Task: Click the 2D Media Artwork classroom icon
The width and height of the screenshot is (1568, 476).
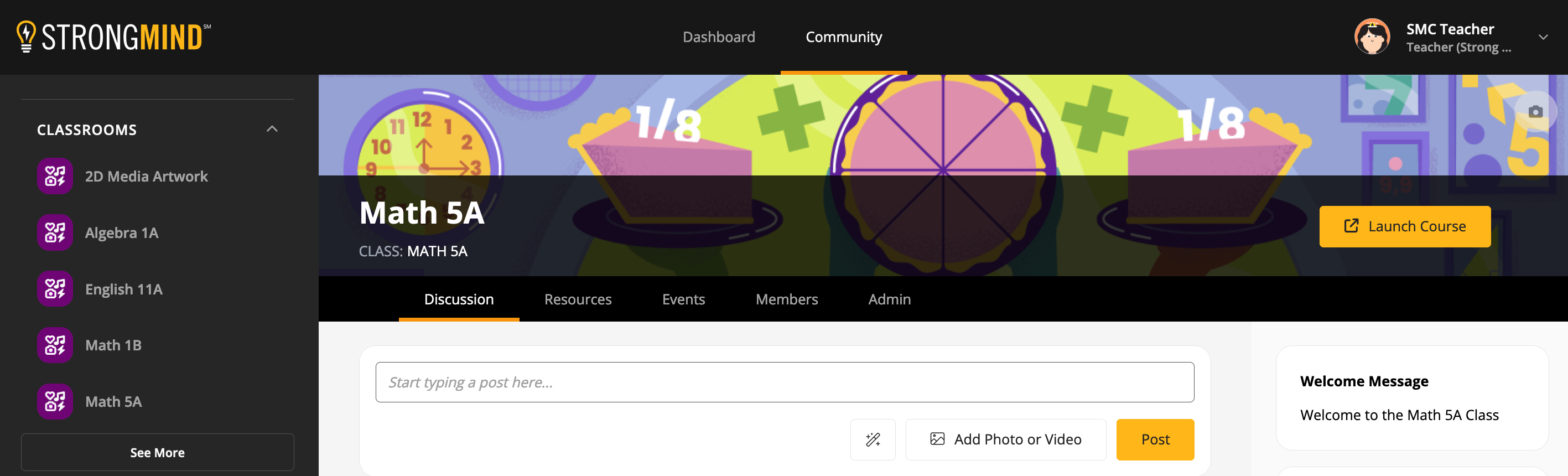Action: (x=55, y=177)
